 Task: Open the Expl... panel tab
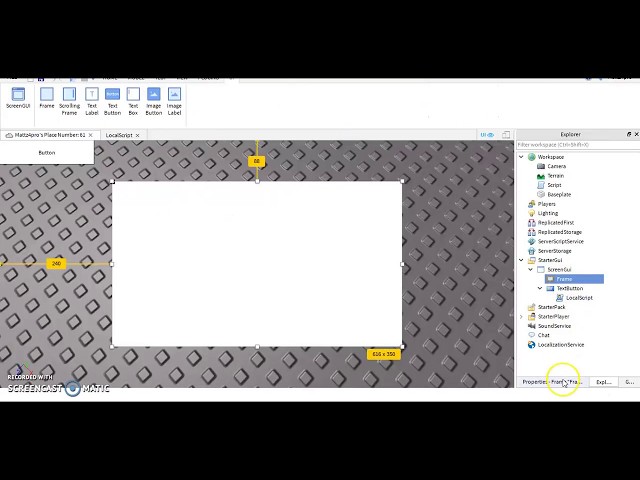click(x=604, y=382)
